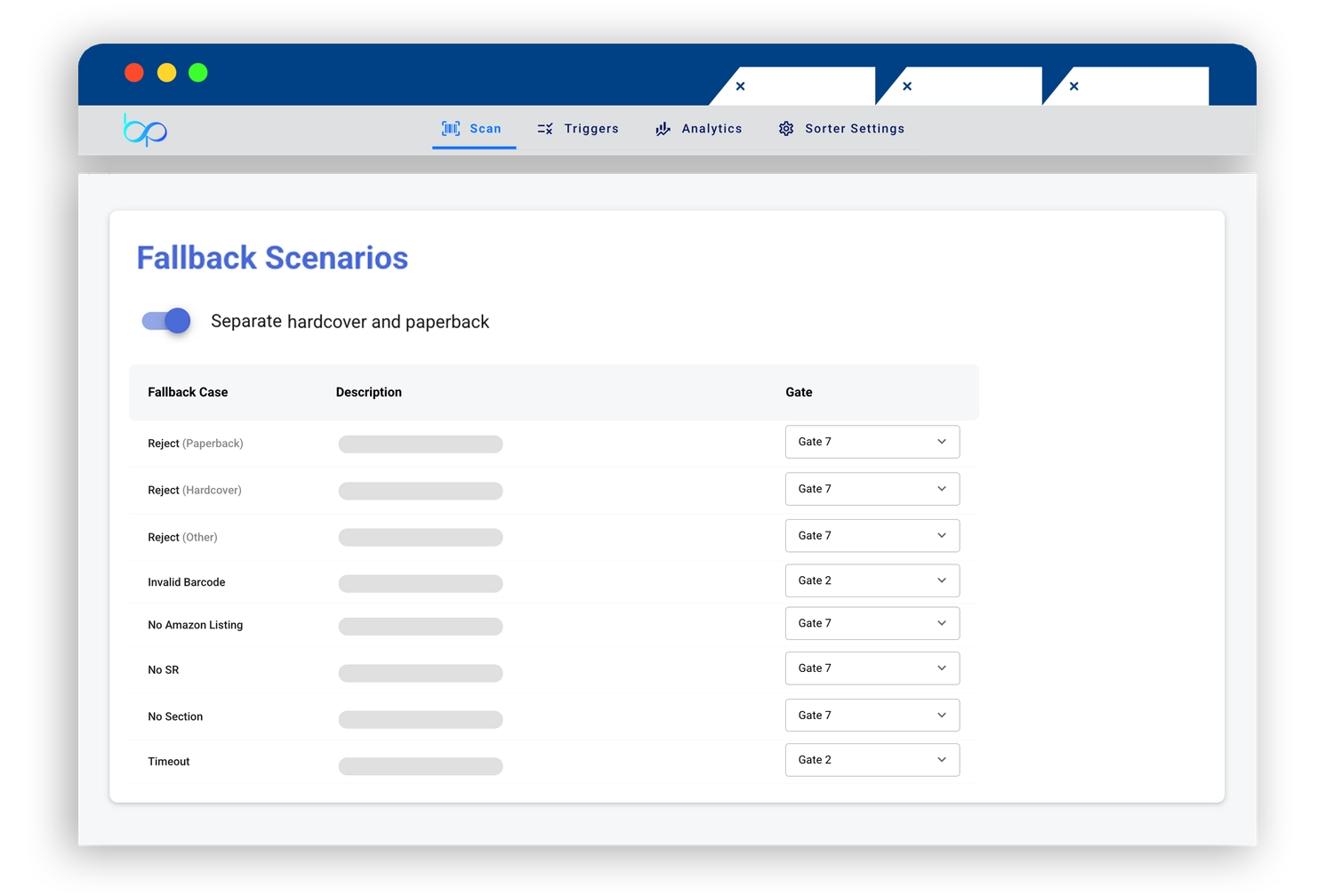The height and width of the screenshot is (896, 1334).
Task: Switch to the Triggers tab
Action: (591, 129)
